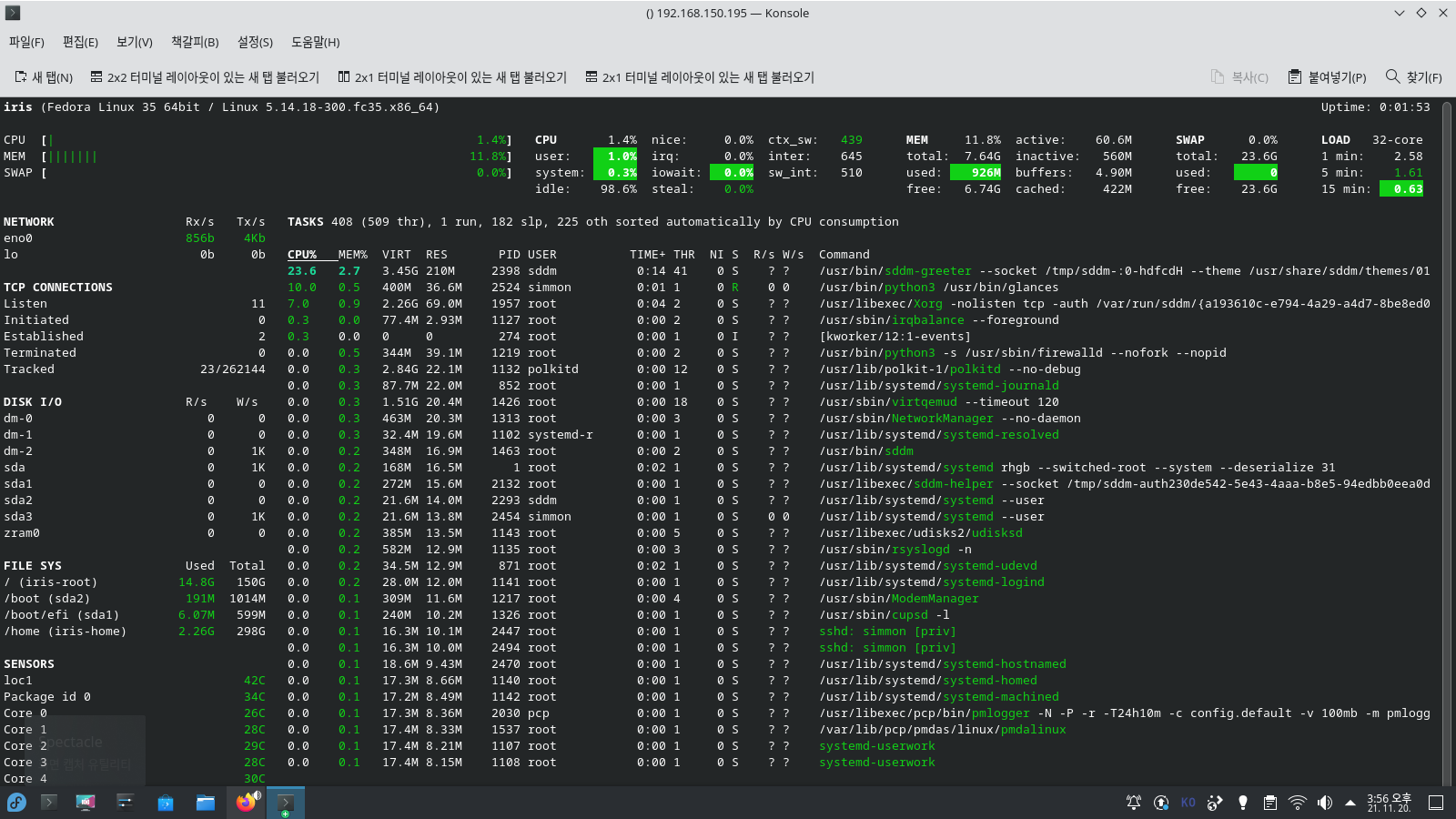Click the pmlogger process command
This screenshot has height=819, width=1456.
(1125, 713)
